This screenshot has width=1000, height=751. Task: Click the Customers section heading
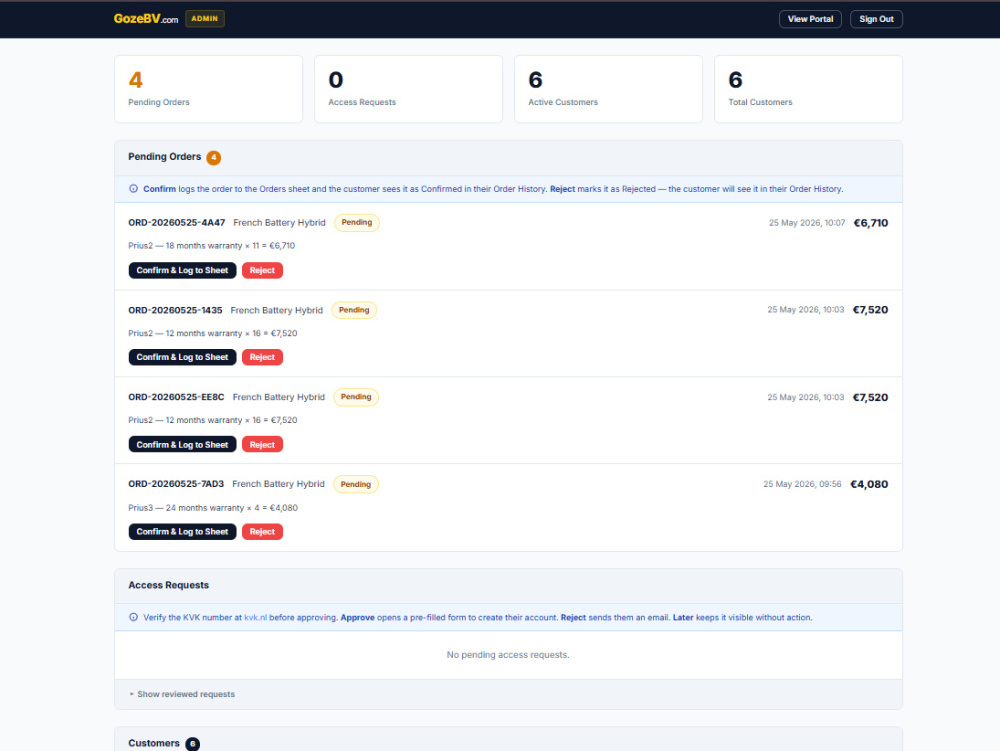(154, 743)
